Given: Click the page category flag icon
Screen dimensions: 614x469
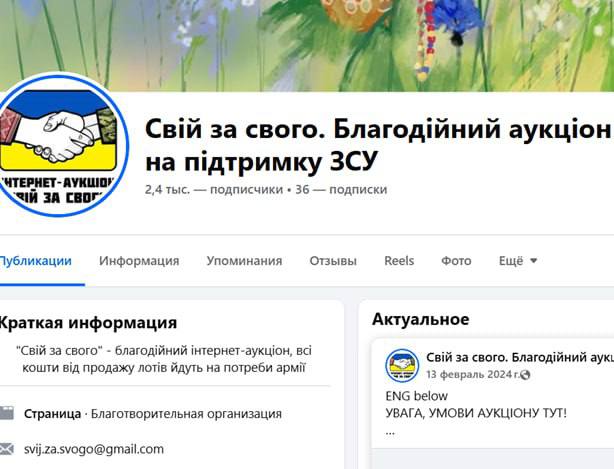Looking at the screenshot, I should (7, 413).
